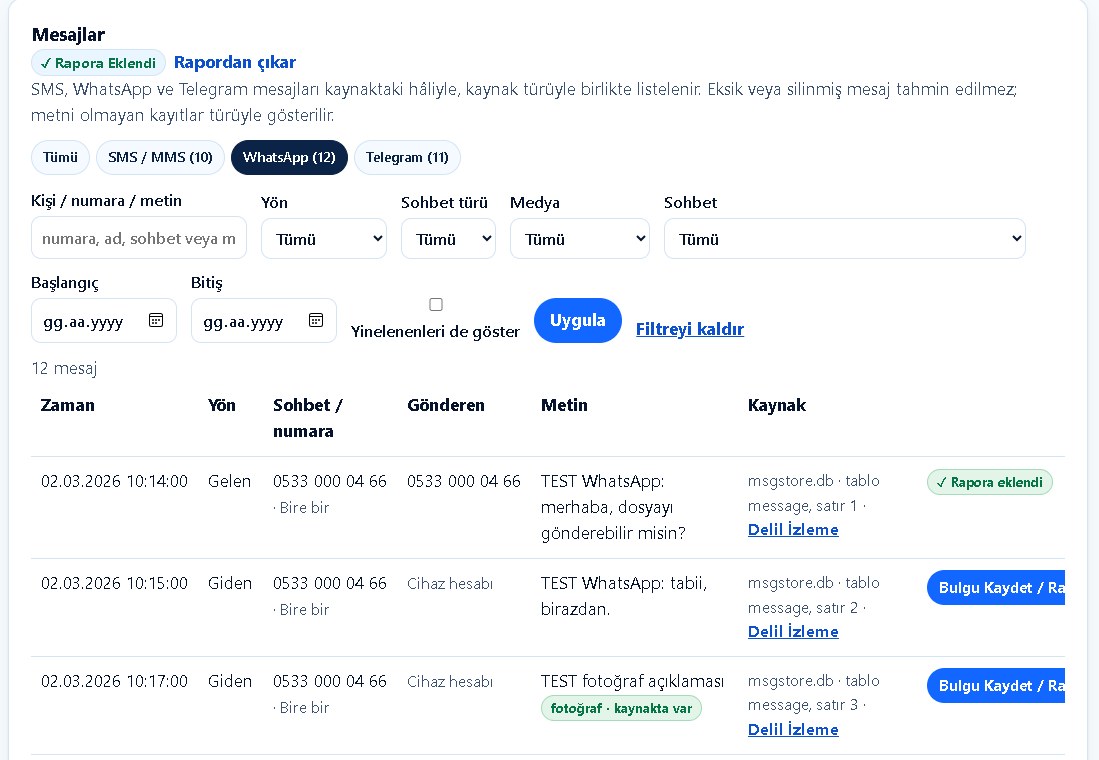
Task: Click Gelen direction in first row
Action: pos(229,481)
